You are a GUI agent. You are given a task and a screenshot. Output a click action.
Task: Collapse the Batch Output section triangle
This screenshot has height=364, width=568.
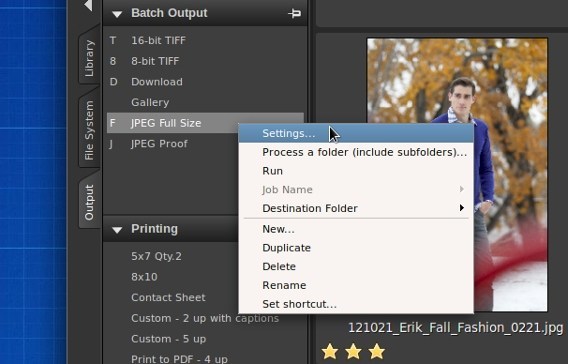[117, 14]
